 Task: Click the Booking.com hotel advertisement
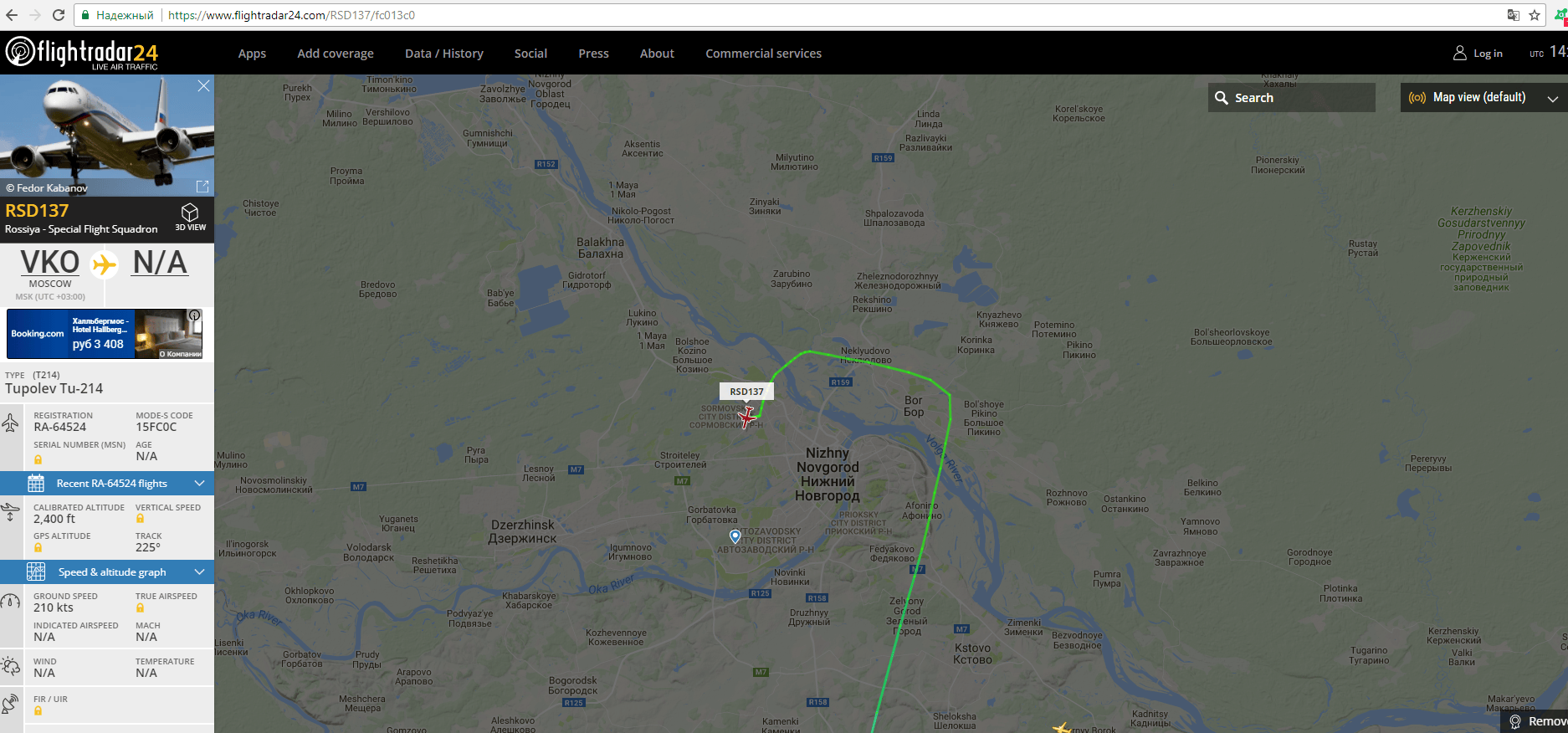pyautogui.click(x=105, y=334)
